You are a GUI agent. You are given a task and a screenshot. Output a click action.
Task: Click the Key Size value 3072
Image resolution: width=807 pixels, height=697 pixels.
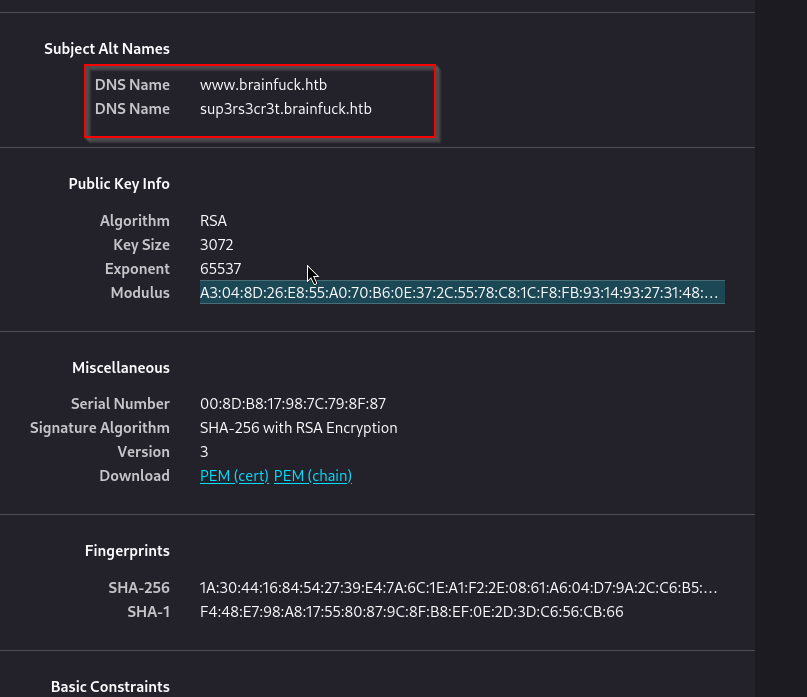point(216,245)
